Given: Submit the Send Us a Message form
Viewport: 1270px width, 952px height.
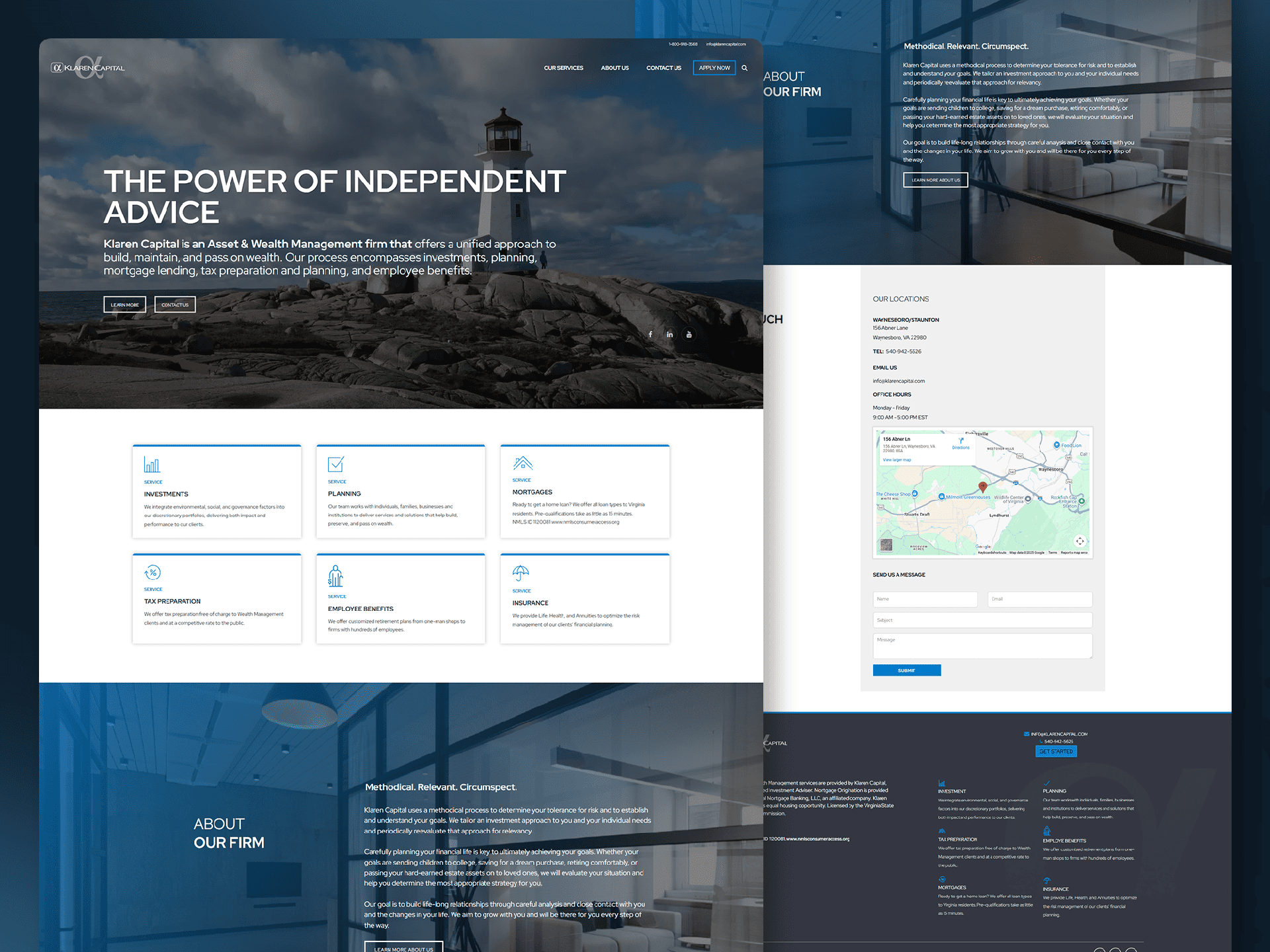Looking at the screenshot, I should 906,670.
